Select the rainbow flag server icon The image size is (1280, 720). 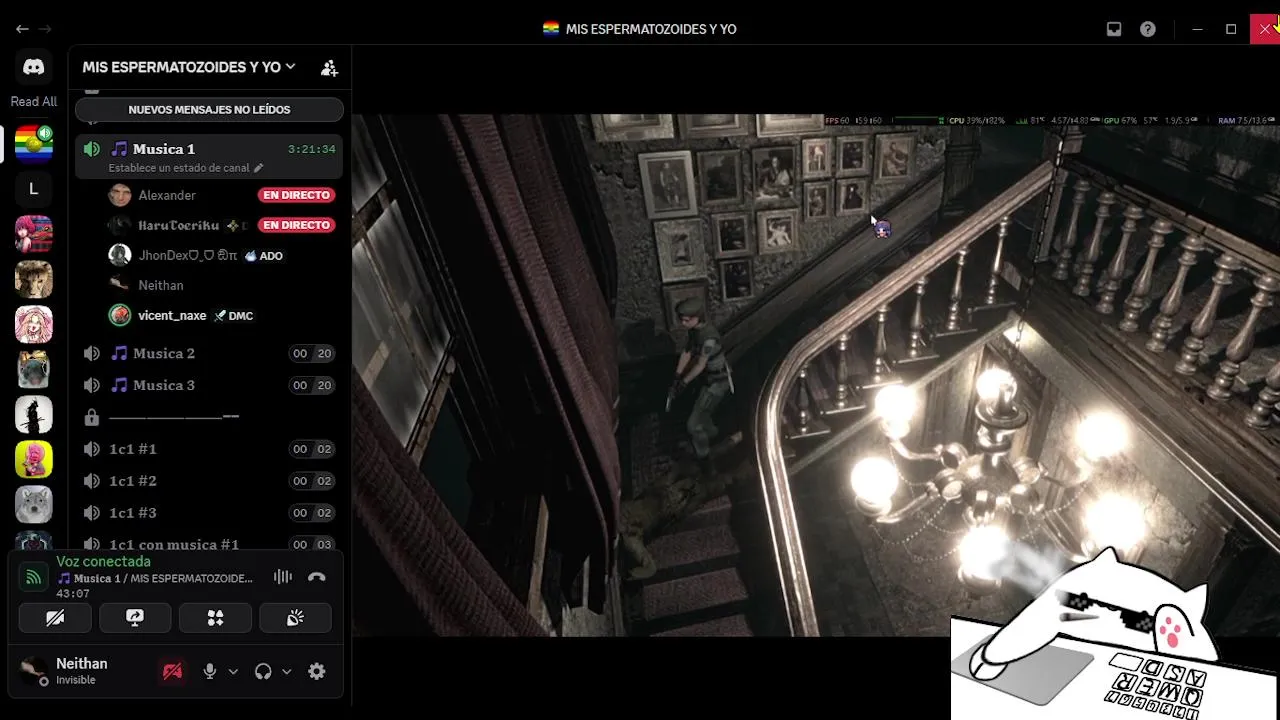(33, 143)
